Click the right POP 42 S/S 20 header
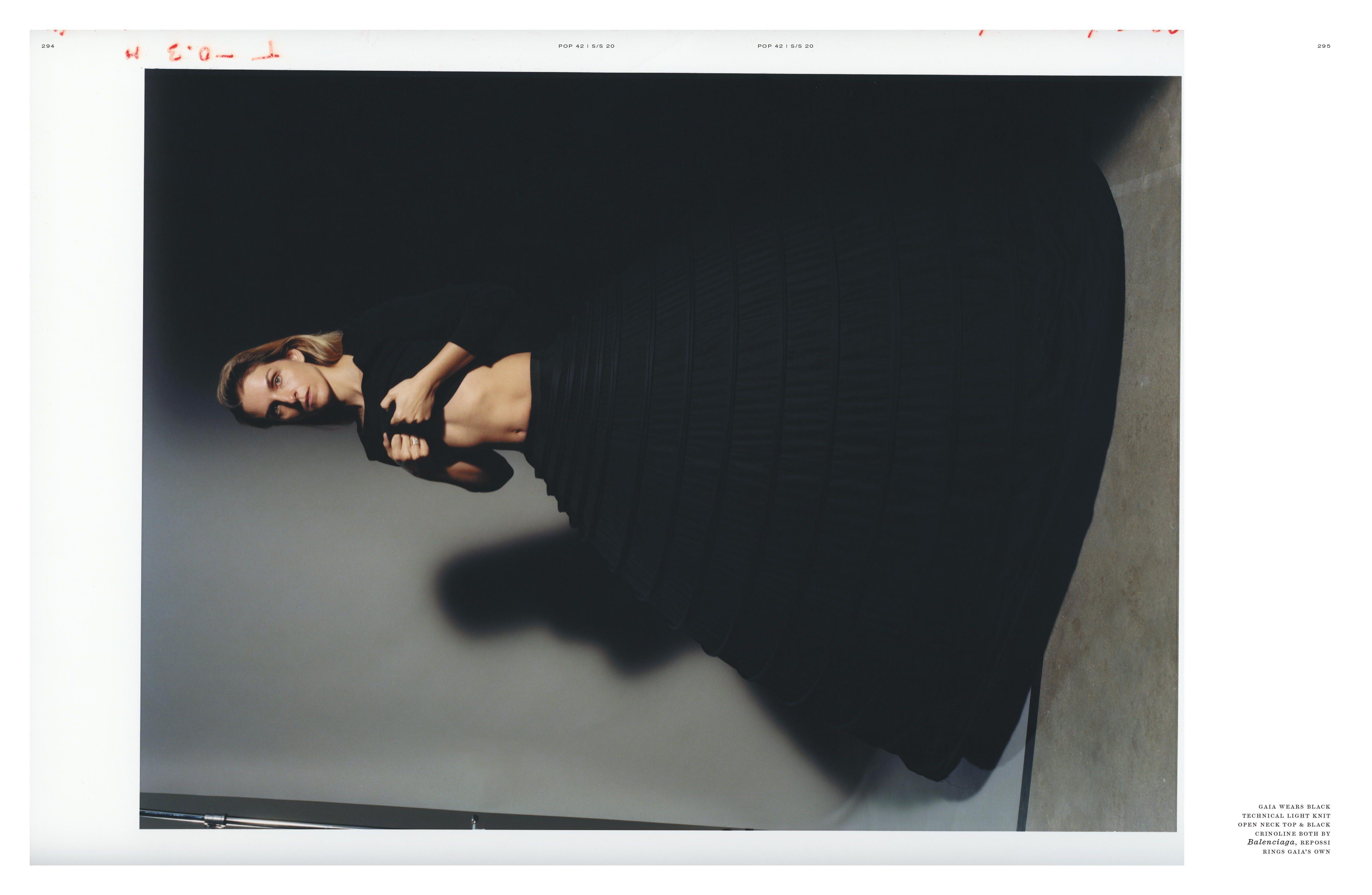Viewport: 1372px width, 895px height. coord(785,46)
